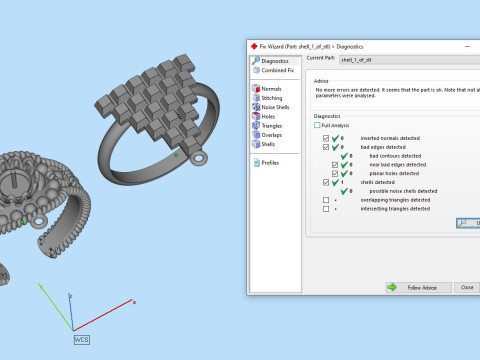The image size is (480, 360).
Task: Click the "possible noise shells detected" text
Action: [x=403, y=191]
